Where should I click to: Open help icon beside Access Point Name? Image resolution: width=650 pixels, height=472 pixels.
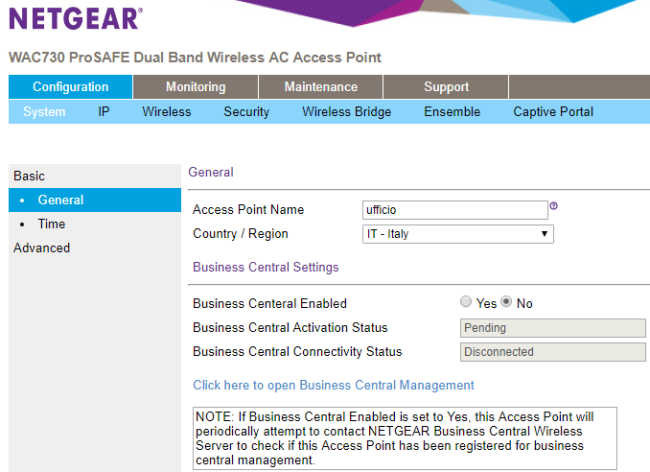tap(553, 206)
